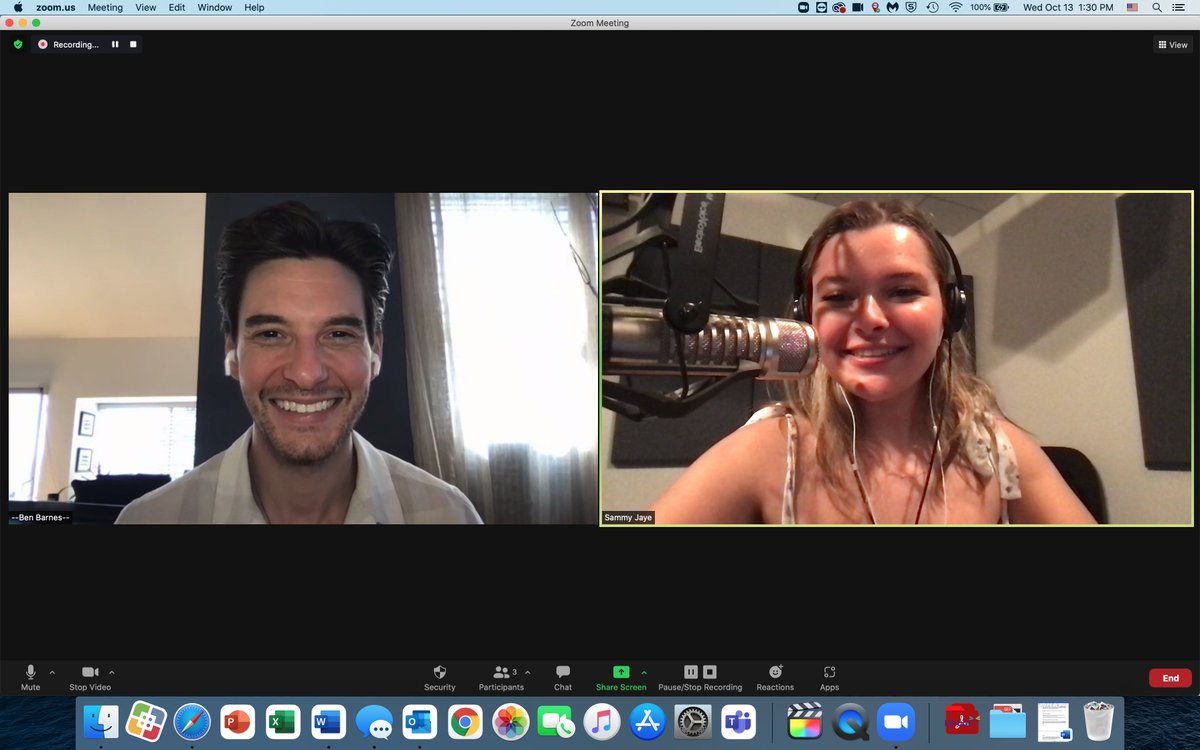
Task: Pause recording from bottom toolbar
Action: pyautogui.click(x=691, y=672)
